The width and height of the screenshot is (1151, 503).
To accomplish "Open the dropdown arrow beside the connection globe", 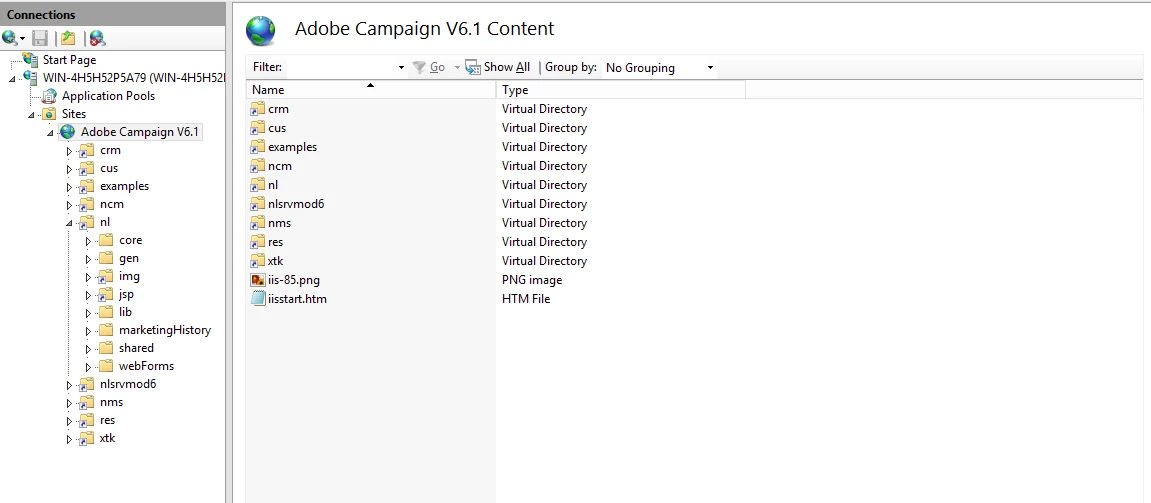I will pos(23,38).
